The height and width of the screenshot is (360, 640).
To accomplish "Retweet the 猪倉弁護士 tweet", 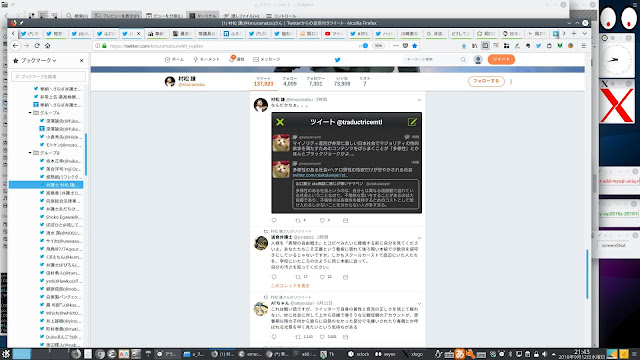I will pyautogui.click(x=298, y=277).
